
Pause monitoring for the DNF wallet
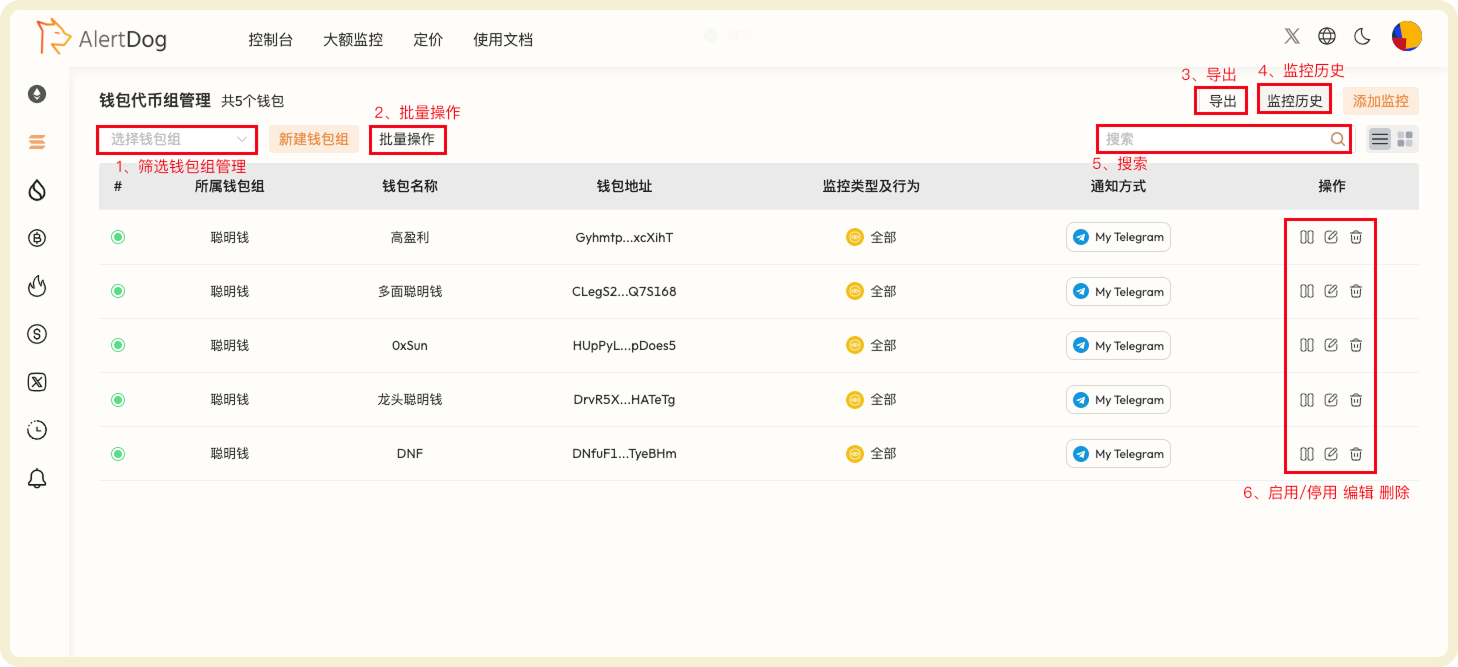[1307, 453]
